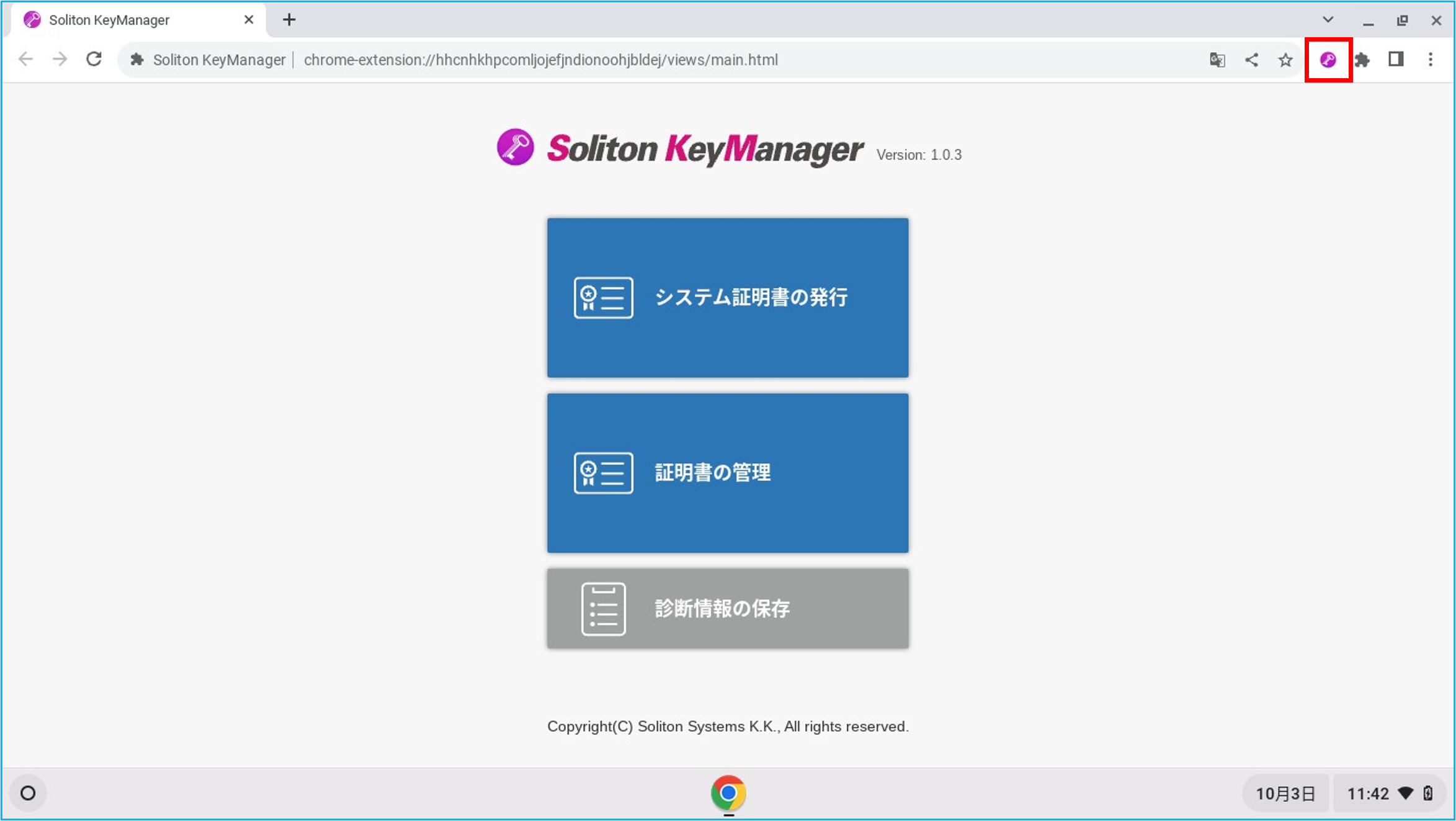Open Chrome three-dot menu
The image size is (1456, 821).
tap(1431, 60)
